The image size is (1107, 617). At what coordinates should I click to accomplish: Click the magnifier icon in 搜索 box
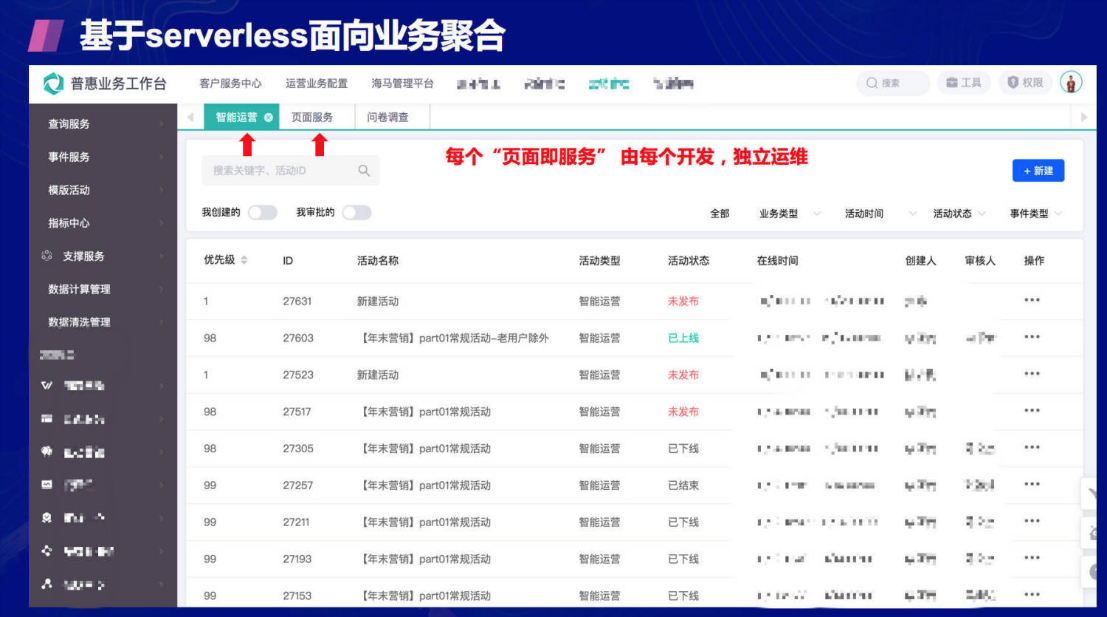point(874,83)
